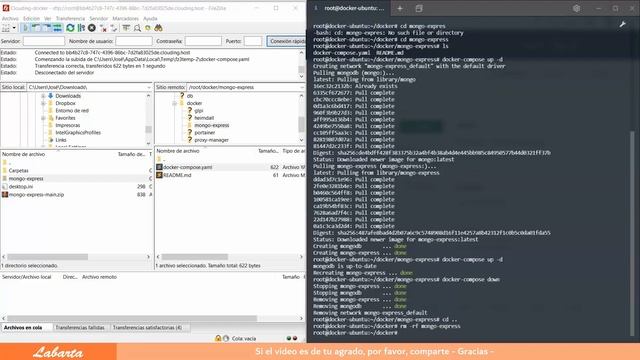The image size is (640, 360).
Task: Select Impresoras in local tree
Action: tap(68, 125)
